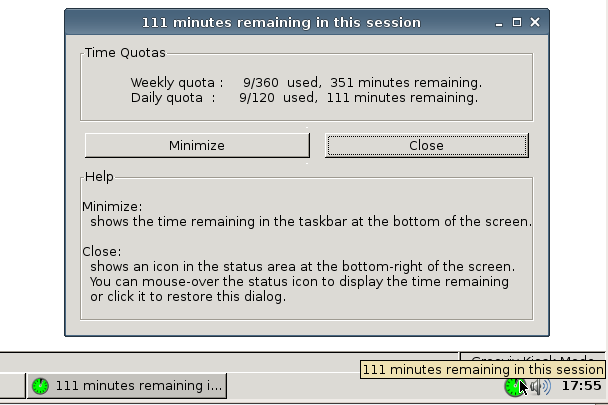Click the large Close button
The height and width of the screenshot is (405, 608).
[427, 145]
